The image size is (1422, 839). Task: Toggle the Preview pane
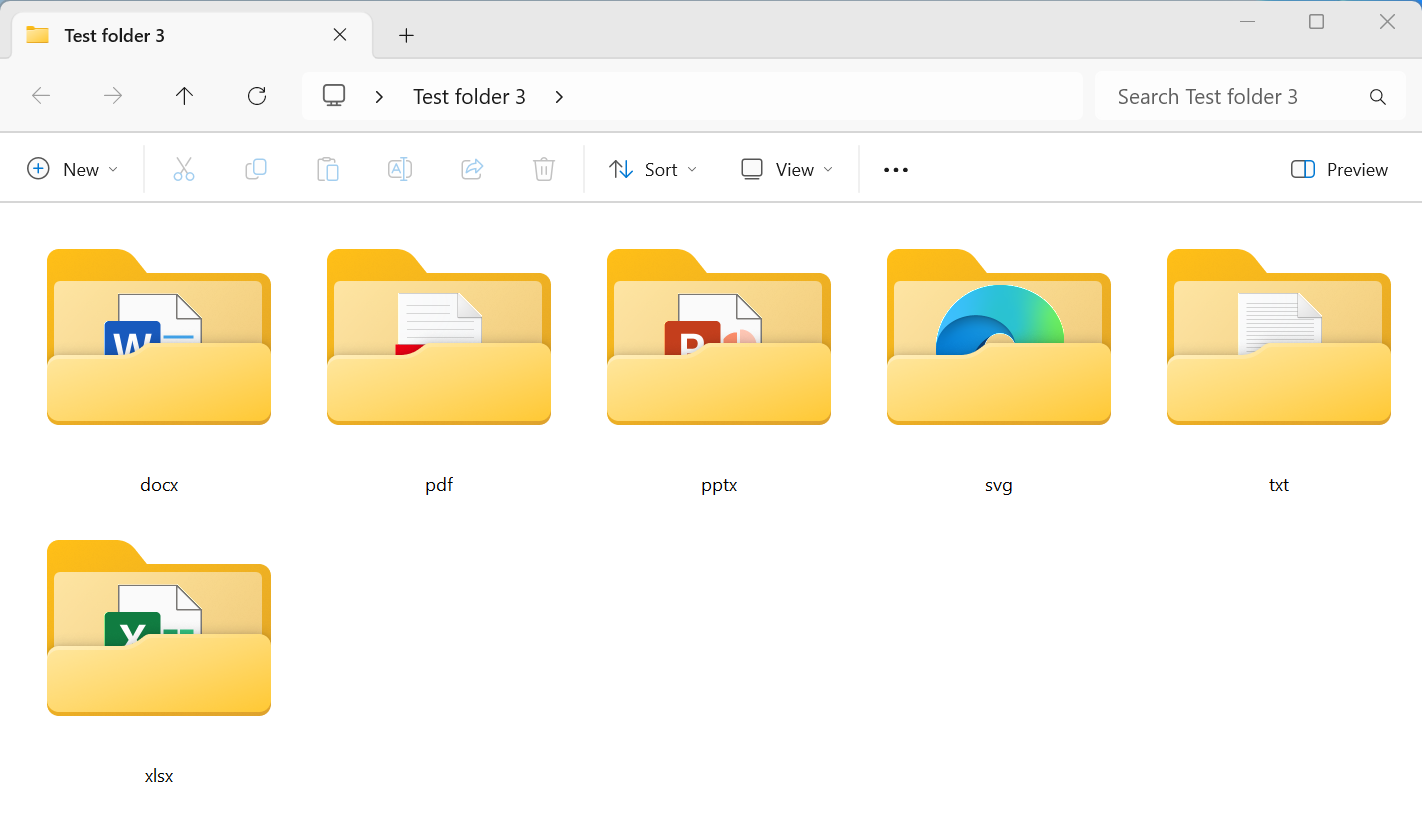click(1339, 169)
